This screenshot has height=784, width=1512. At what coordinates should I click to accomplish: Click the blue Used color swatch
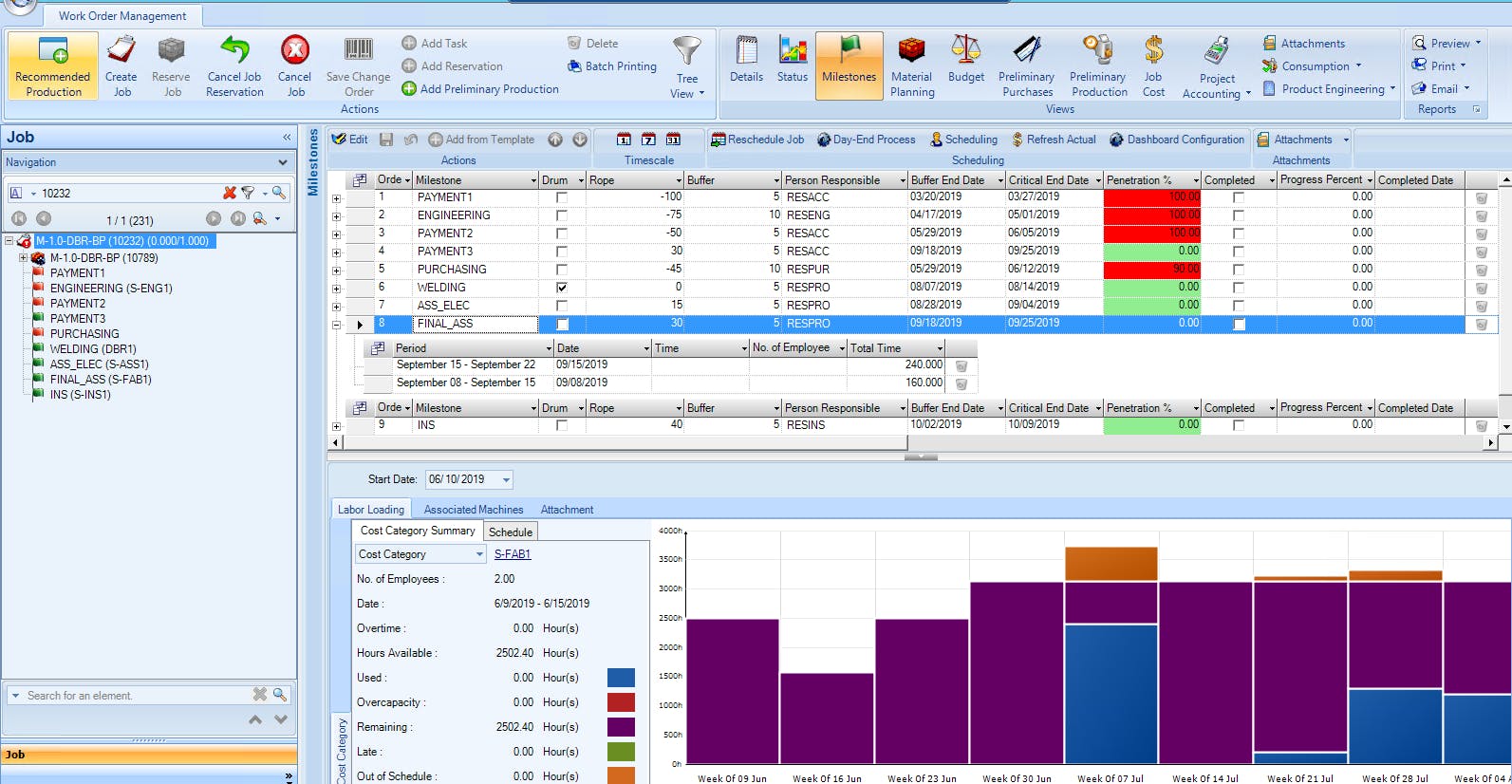(x=621, y=678)
